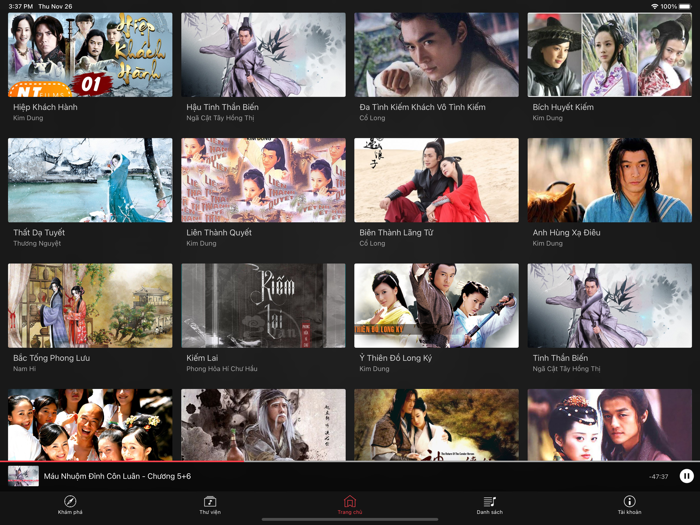Click author Cổ Long under Đa Tình Kiếm Khách

coord(372,118)
